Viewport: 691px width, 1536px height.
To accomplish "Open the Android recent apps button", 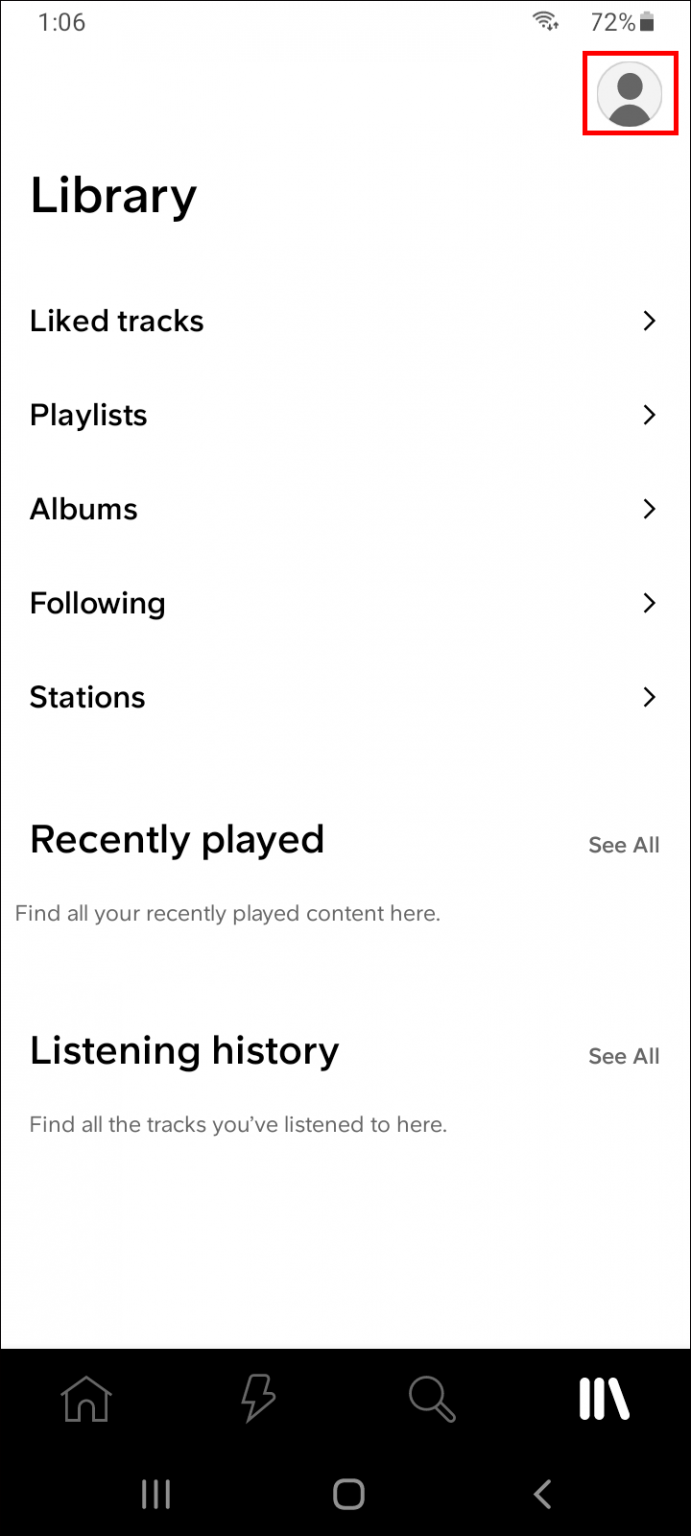I will click(x=156, y=1494).
